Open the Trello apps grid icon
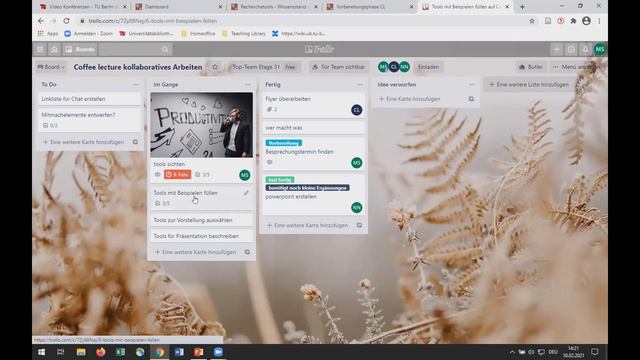 (40, 49)
